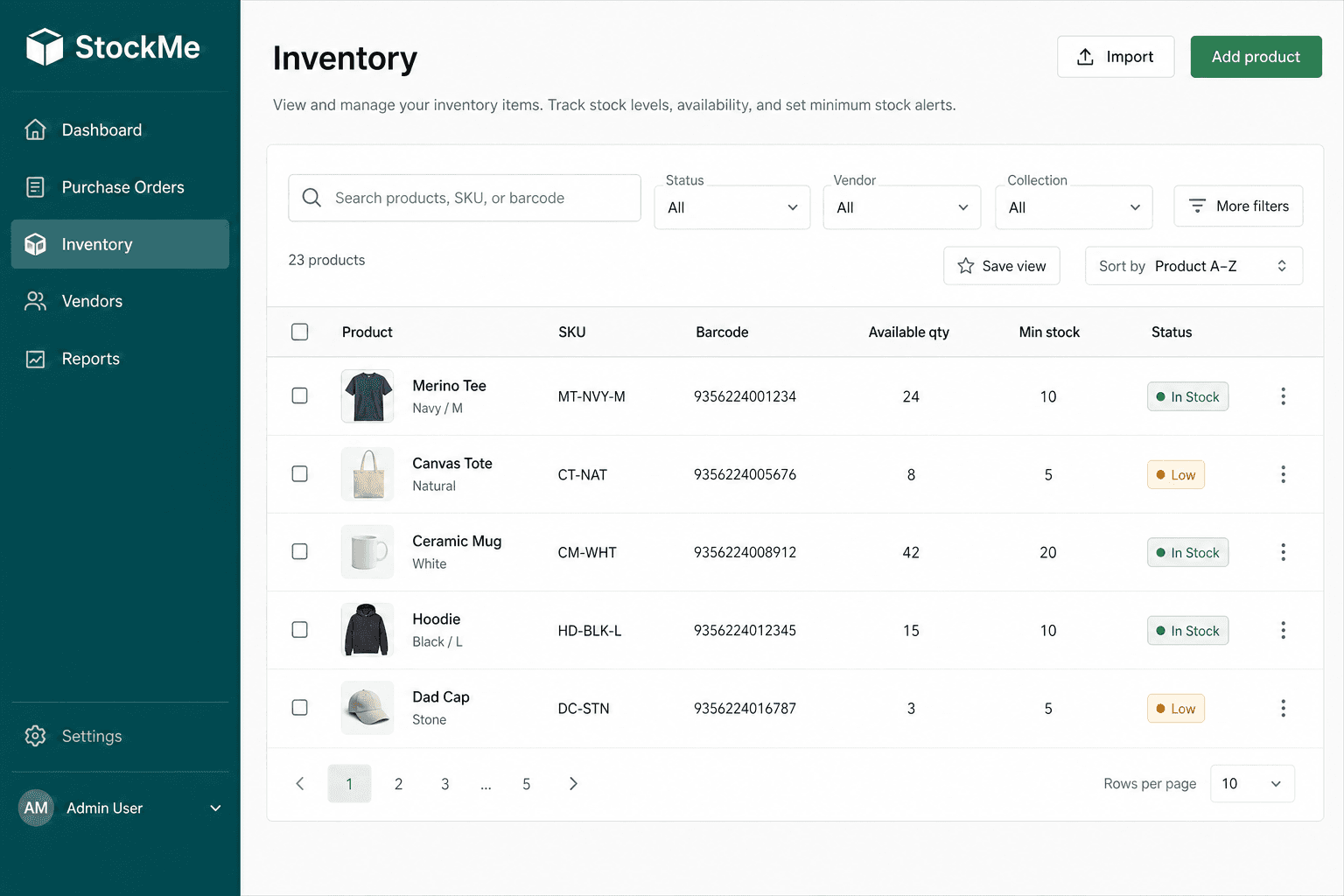Click the Min stock column header
The image size is (1344, 896).
(x=1049, y=332)
